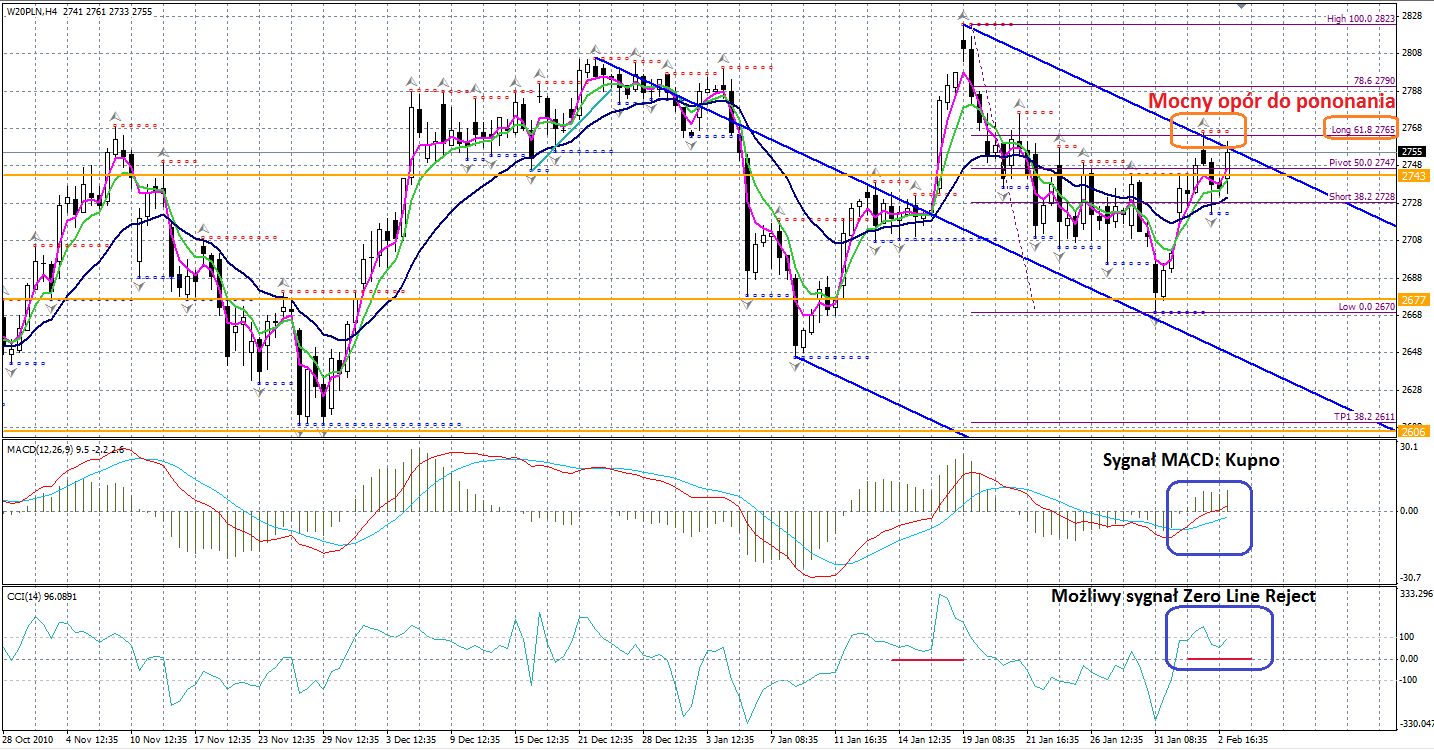Click the 2788 value on price axis
1434x750 pixels.
point(1412,91)
